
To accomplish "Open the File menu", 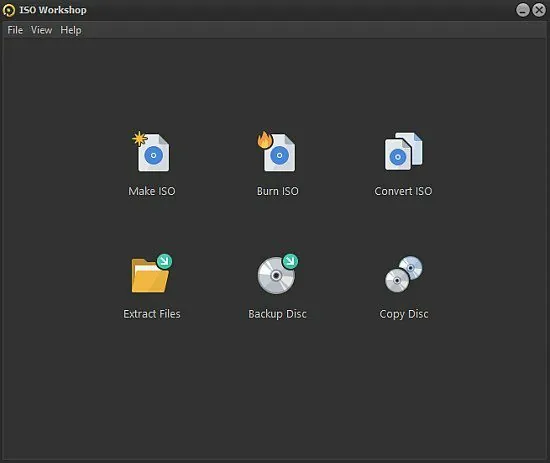I will click(15, 30).
